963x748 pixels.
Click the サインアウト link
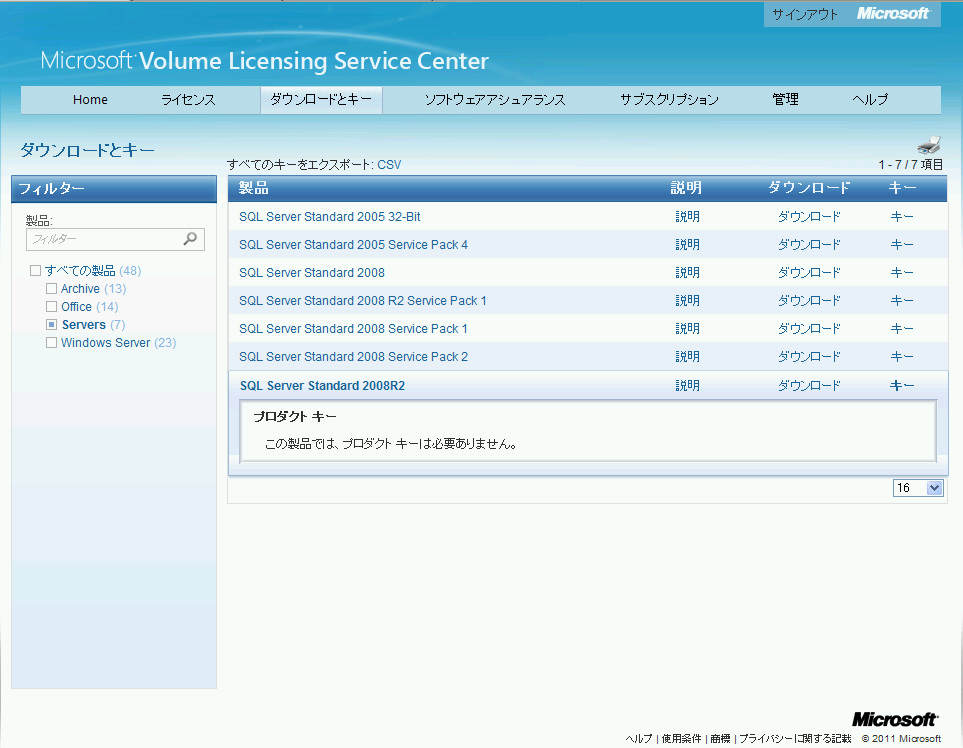pyautogui.click(x=805, y=15)
